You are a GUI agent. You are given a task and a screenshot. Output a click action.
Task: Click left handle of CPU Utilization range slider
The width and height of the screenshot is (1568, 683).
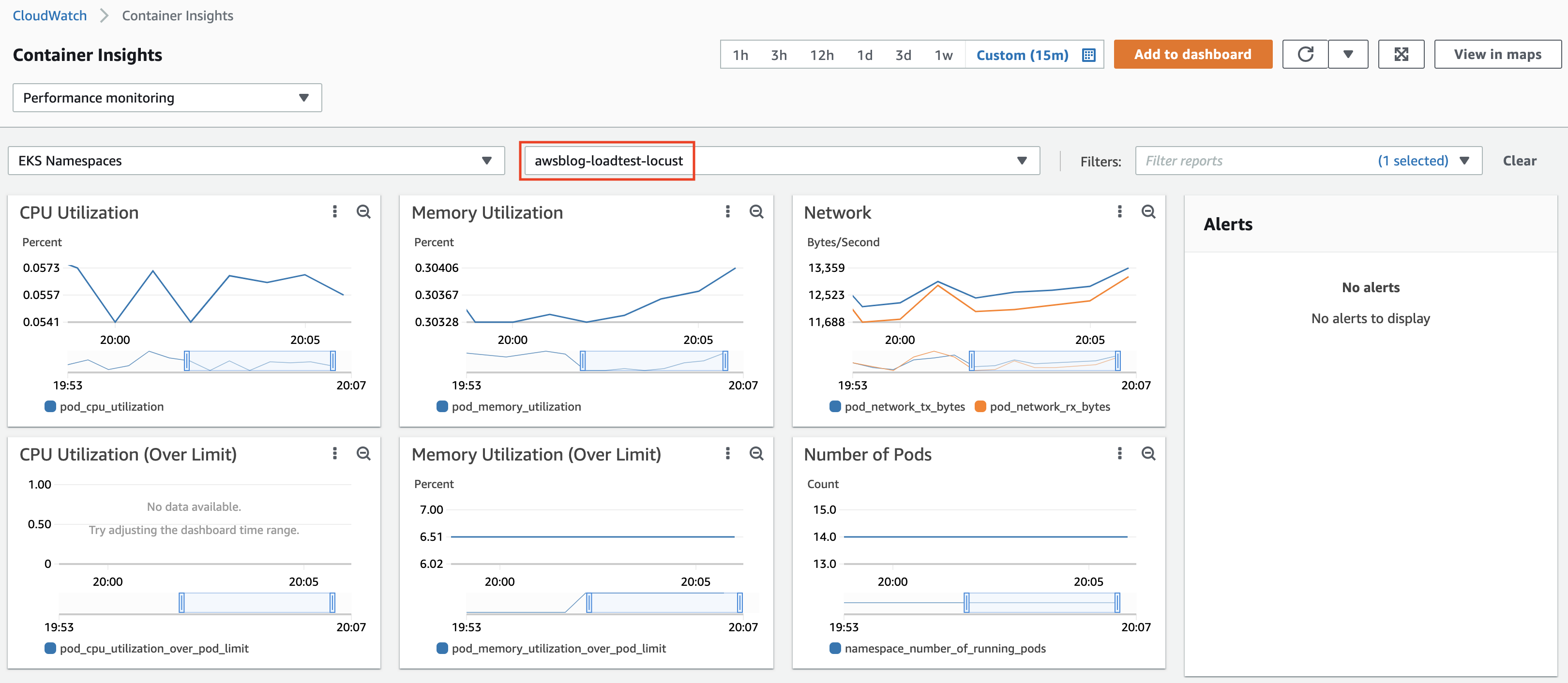click(187, 361)
